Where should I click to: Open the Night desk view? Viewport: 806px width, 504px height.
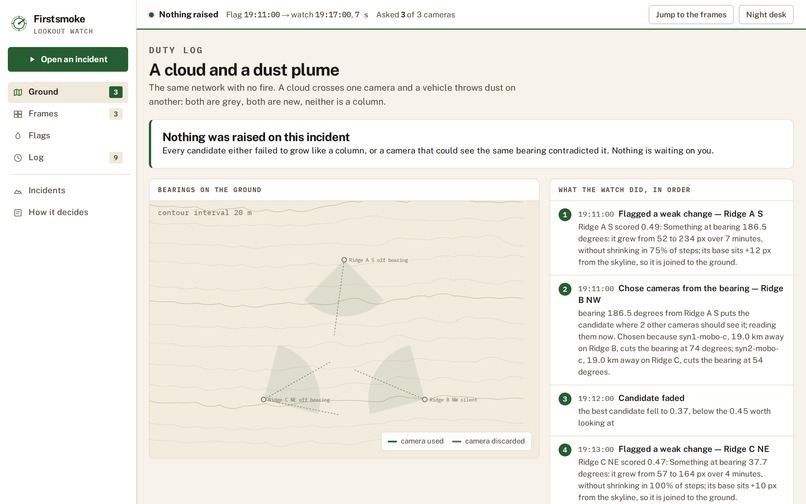pos(766,14)
